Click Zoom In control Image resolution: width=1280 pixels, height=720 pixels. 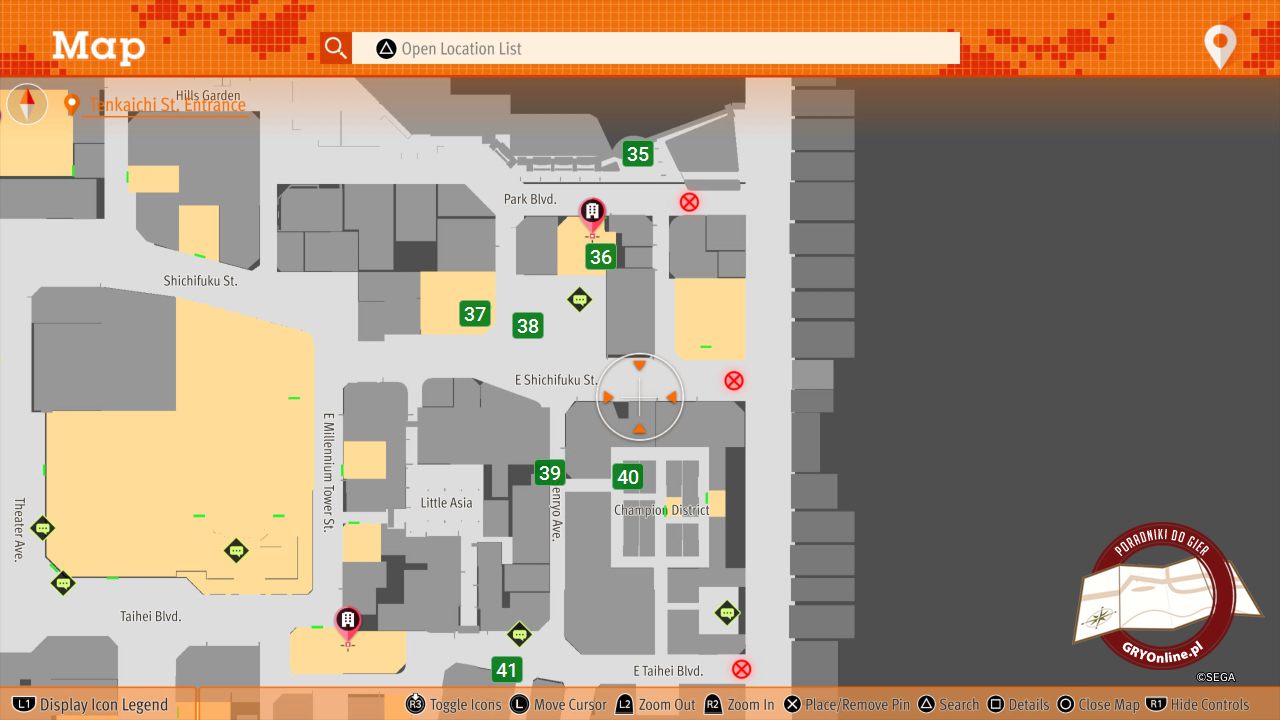click(x=740, y=704)
